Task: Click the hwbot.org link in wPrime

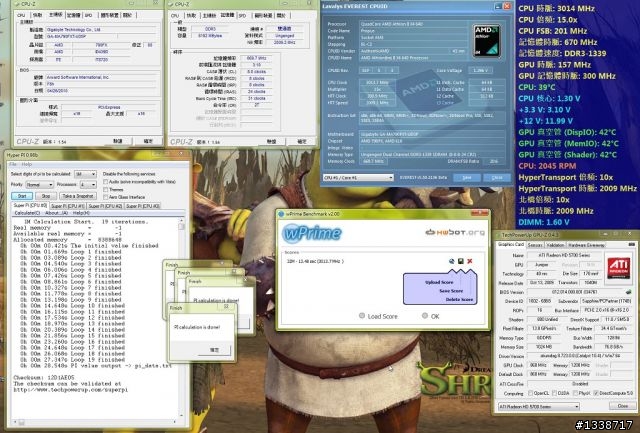Action: click(x=455, y=232)
